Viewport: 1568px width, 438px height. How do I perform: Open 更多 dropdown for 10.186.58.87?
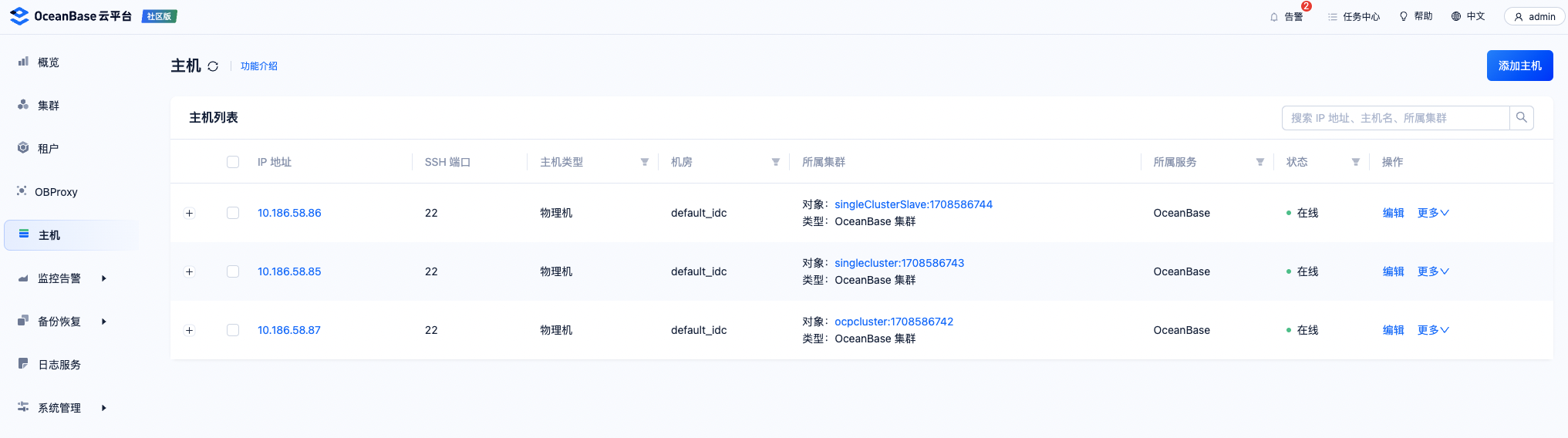pos(1433,330)
